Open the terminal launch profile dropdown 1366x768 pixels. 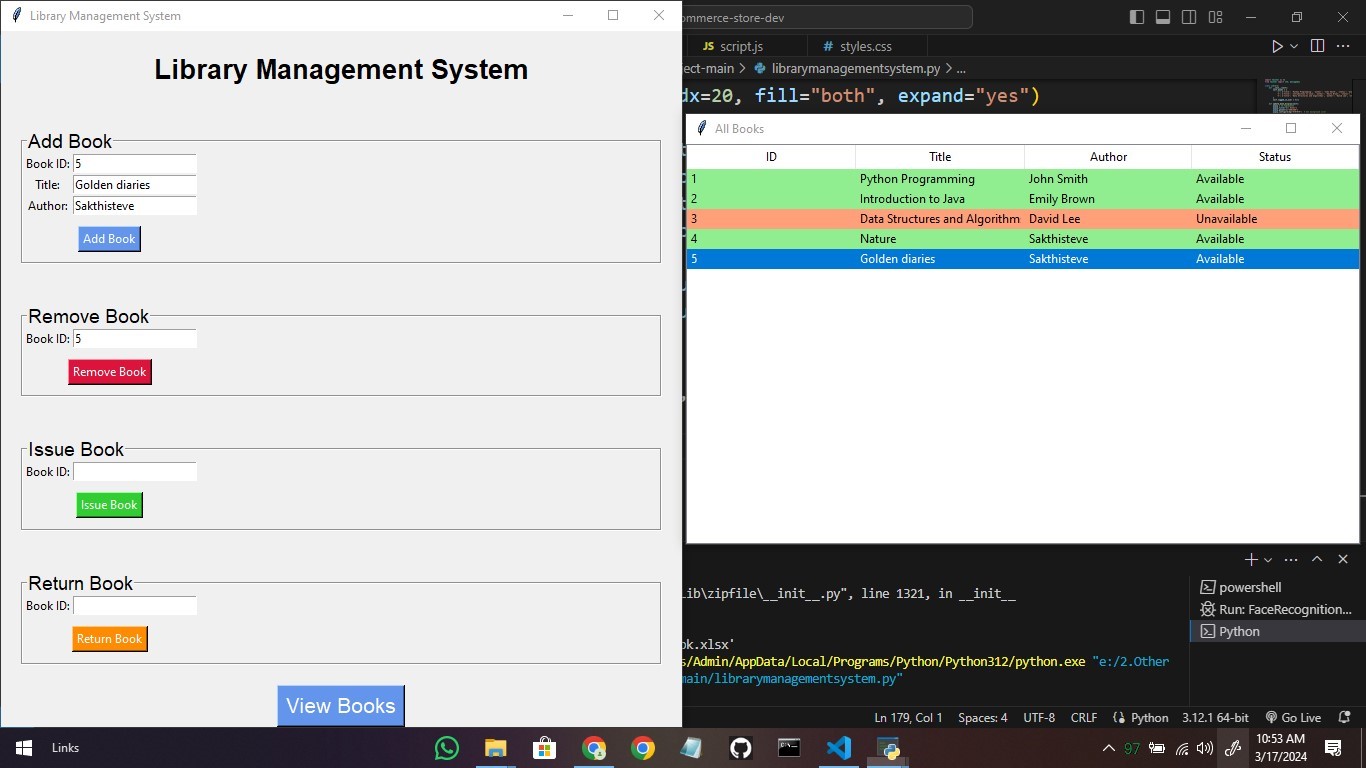click(1268, 560)
